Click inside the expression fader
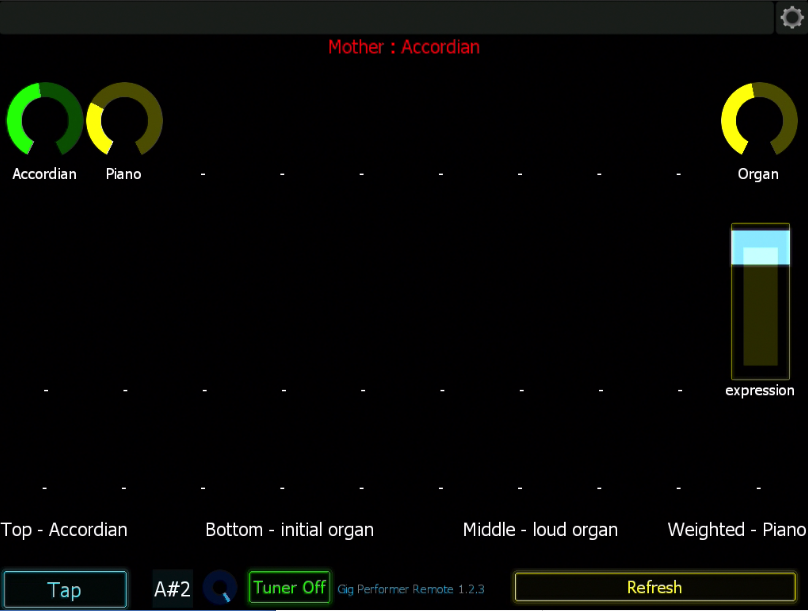 [760, 301]
